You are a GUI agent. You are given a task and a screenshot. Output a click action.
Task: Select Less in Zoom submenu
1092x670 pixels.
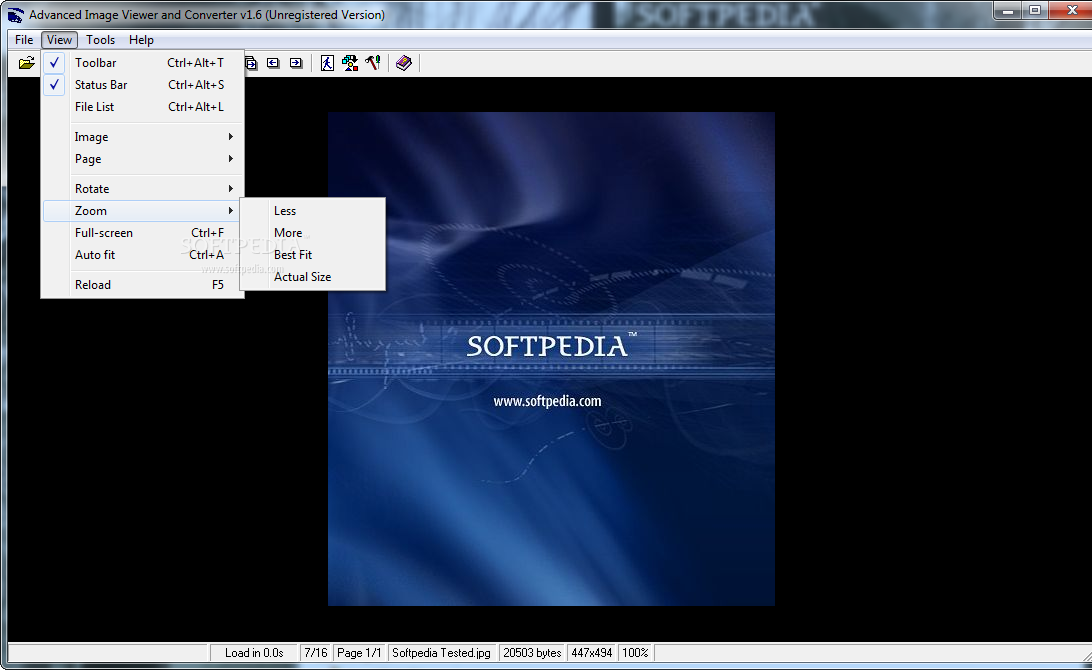click(x=313, y=211)
